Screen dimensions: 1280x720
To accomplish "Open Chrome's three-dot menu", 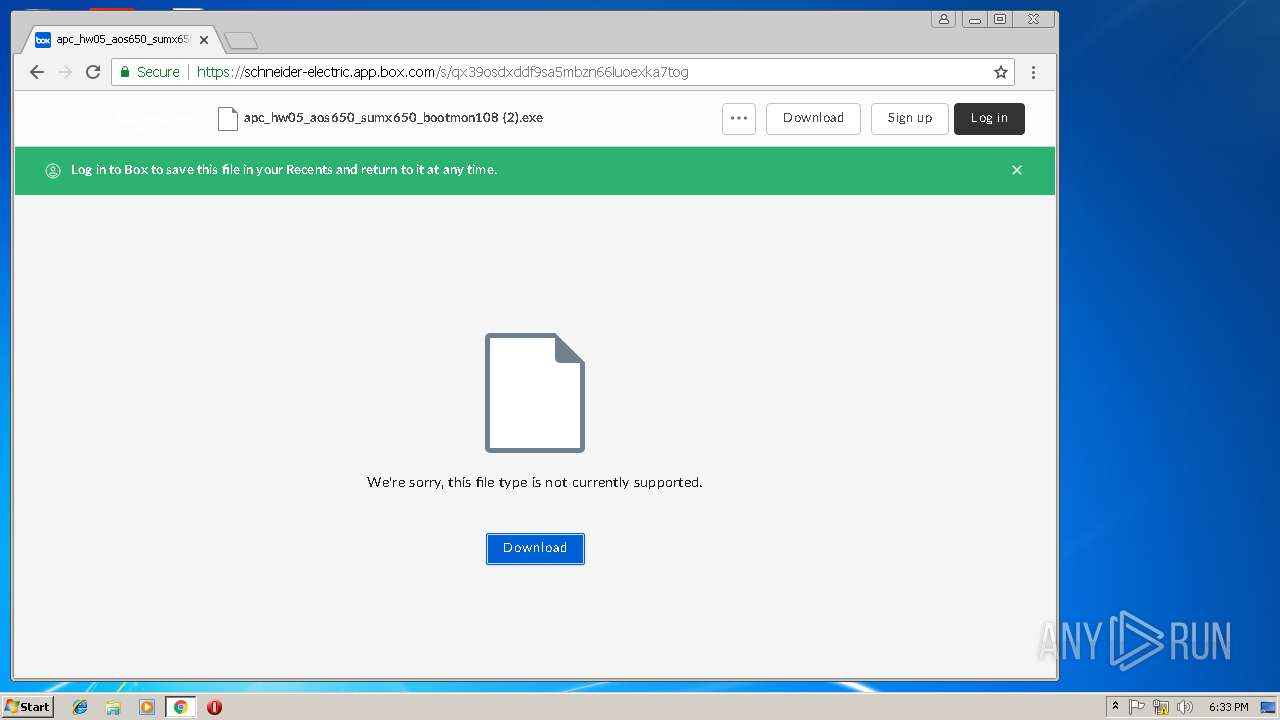I will [1033, 72].
